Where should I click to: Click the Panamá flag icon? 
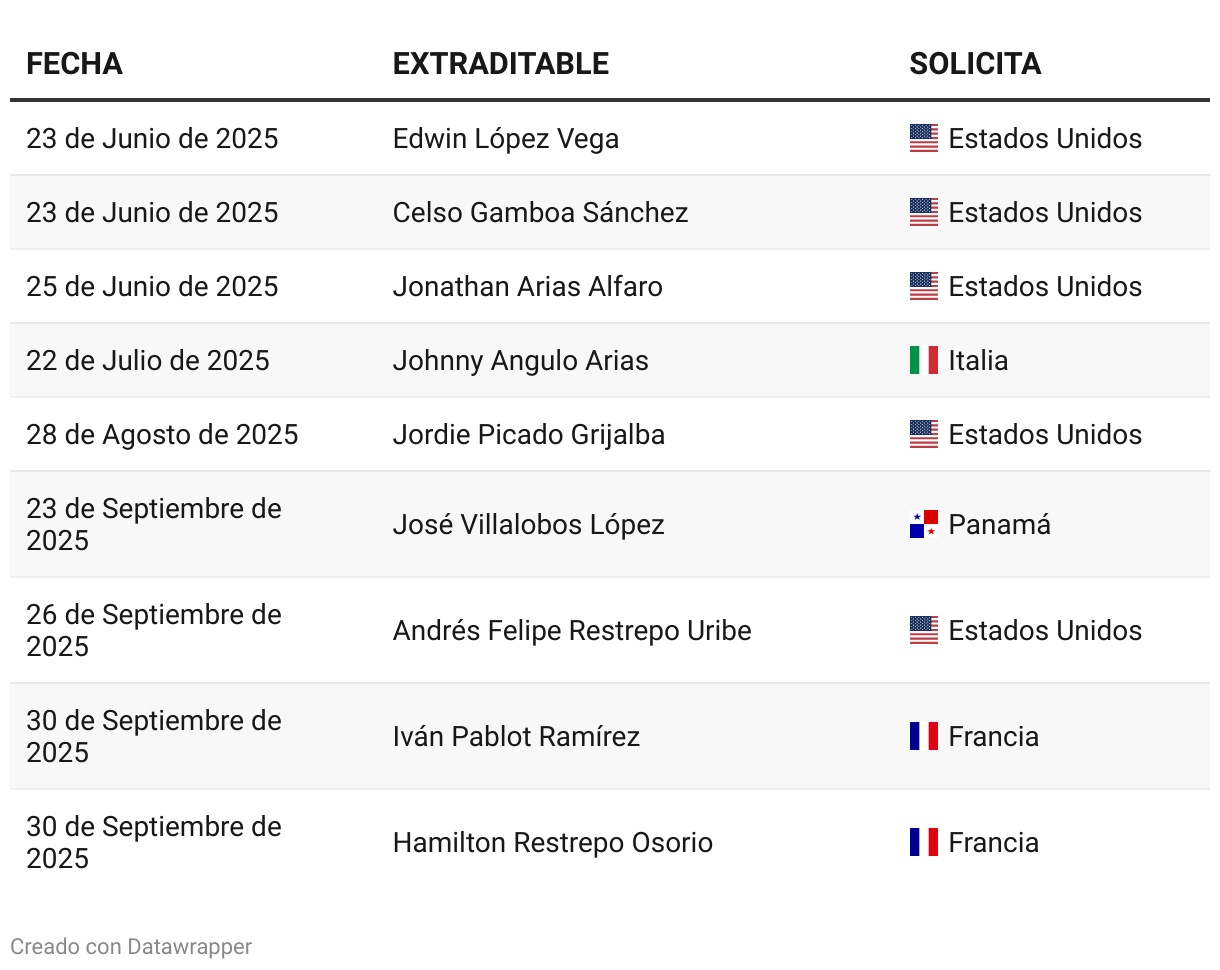[923, 524]
